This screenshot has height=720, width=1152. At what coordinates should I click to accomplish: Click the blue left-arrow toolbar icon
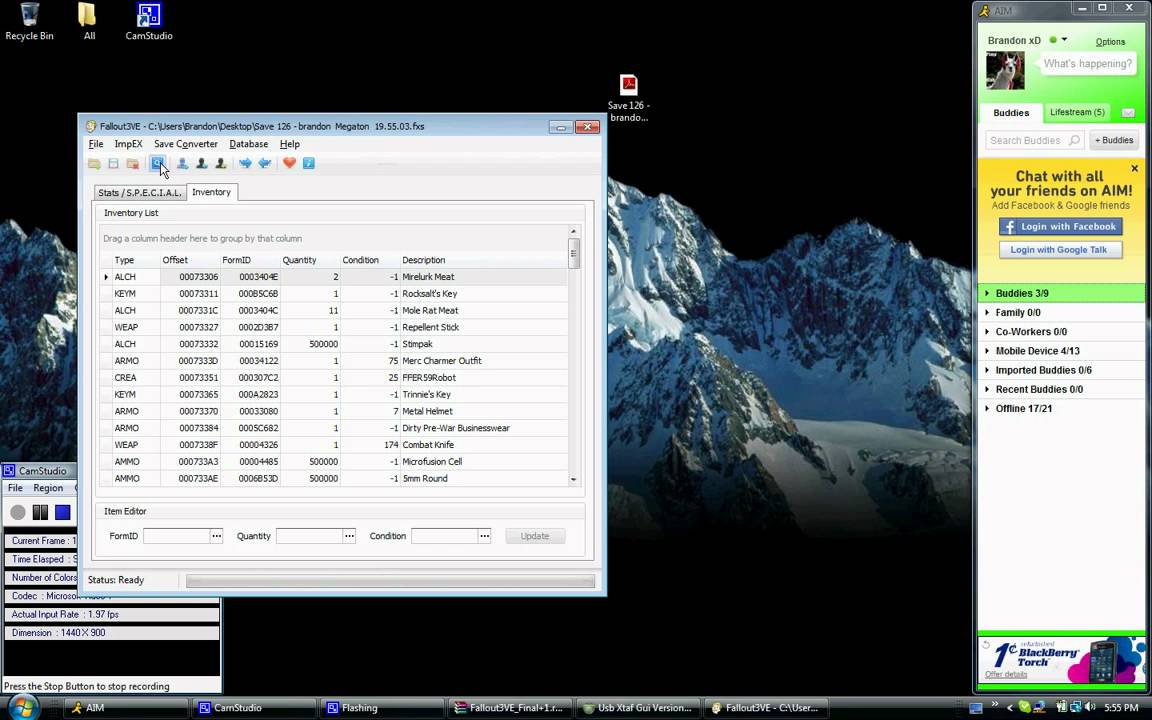[265, 163]
